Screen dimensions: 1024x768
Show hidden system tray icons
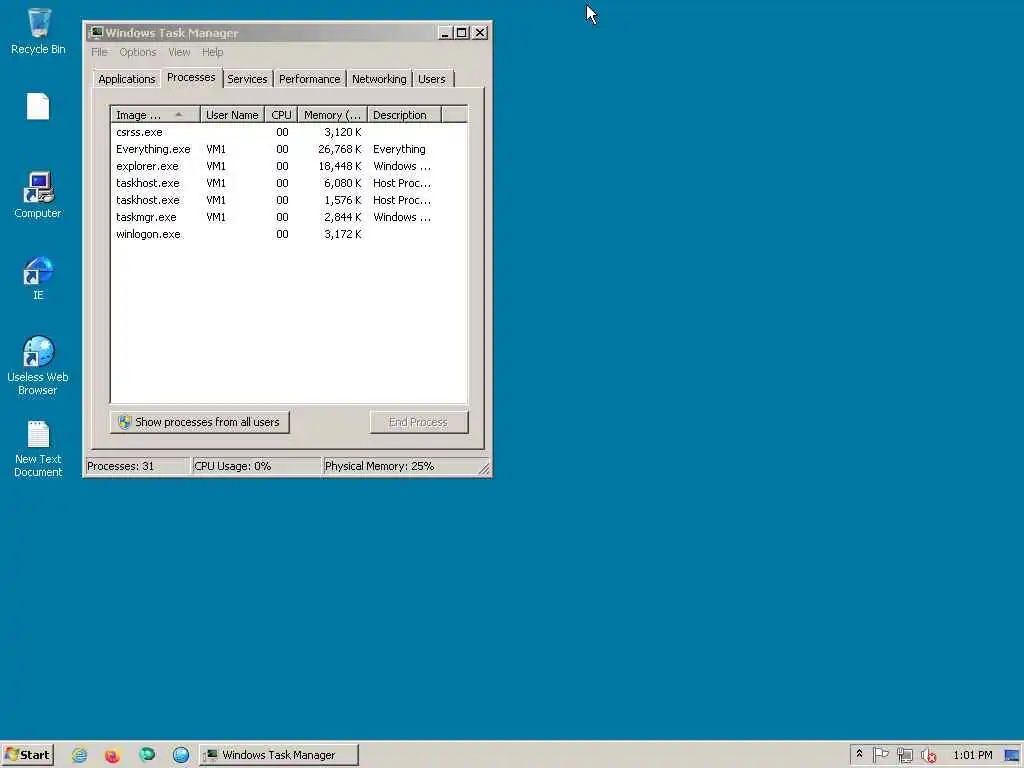(859, 754)
